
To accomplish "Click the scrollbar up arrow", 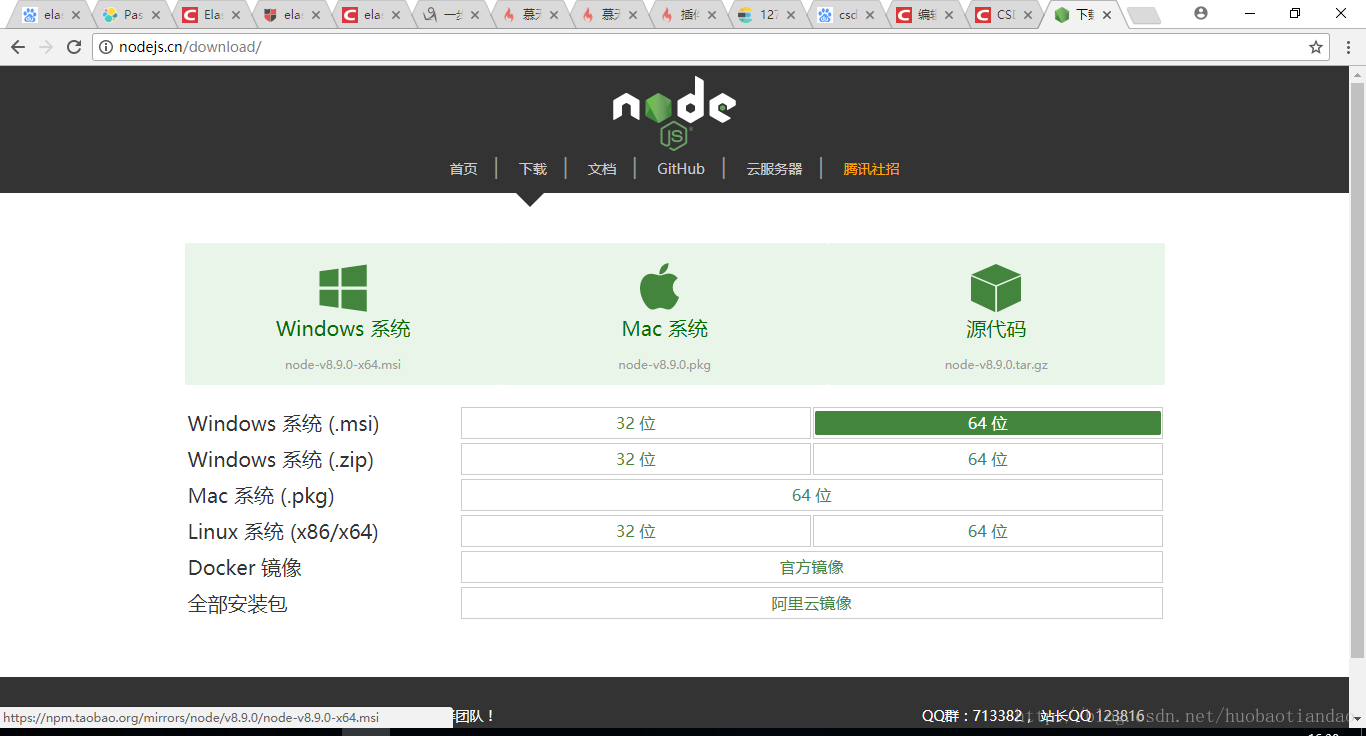I will (x=1357, y=74).
